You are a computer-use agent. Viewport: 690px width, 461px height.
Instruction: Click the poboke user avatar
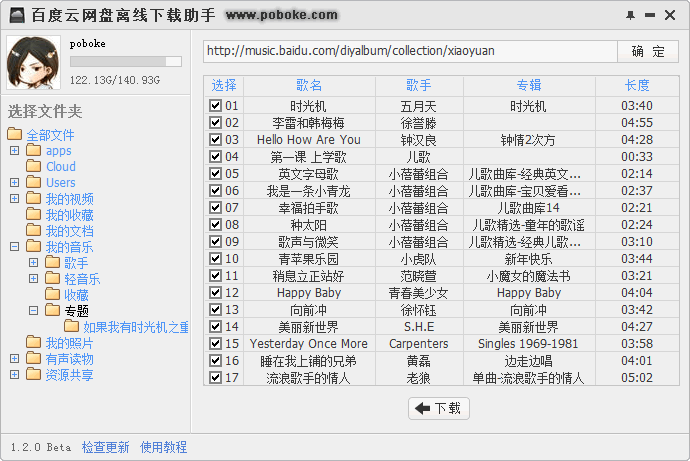pos(33,62)
